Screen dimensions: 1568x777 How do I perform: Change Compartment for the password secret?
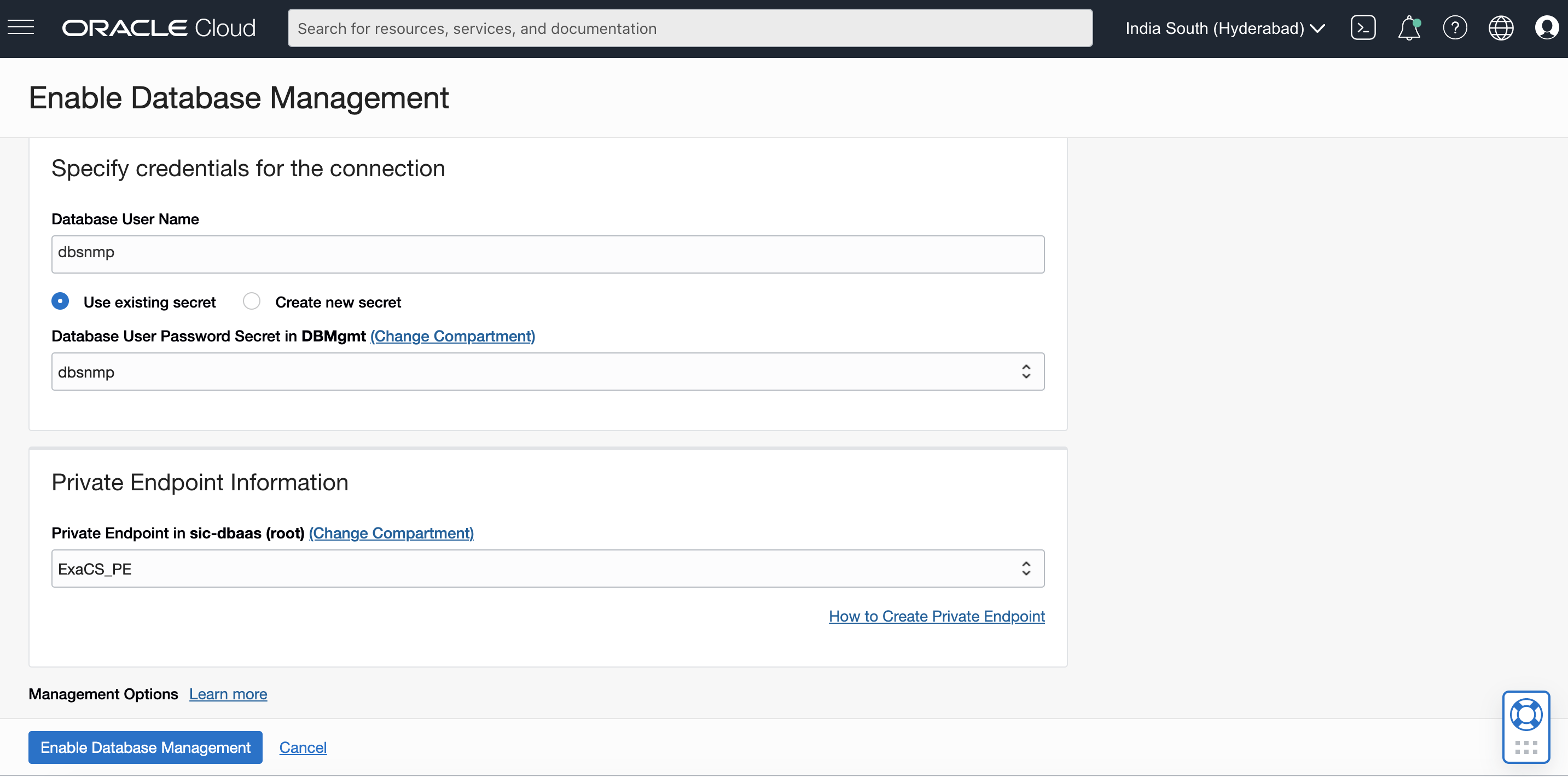[x=452, y=336]
